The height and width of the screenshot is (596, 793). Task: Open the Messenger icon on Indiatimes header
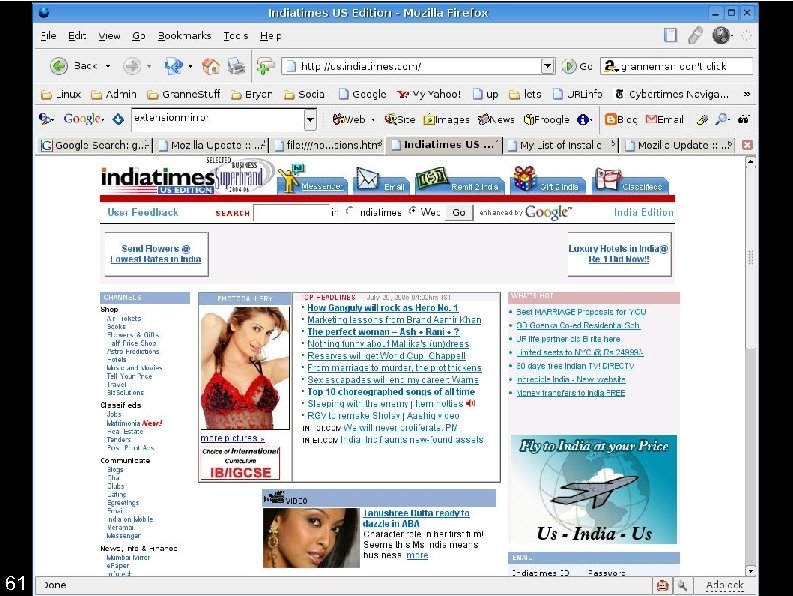point(289,180)
